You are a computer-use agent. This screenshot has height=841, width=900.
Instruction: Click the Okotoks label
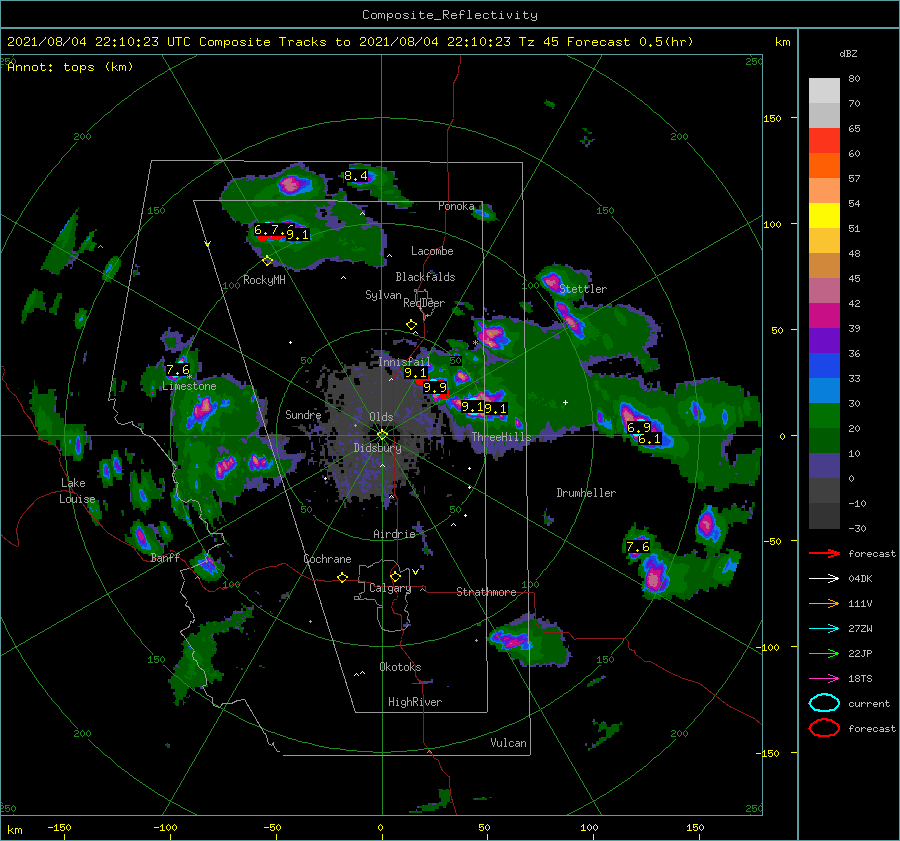click(400, 666)
